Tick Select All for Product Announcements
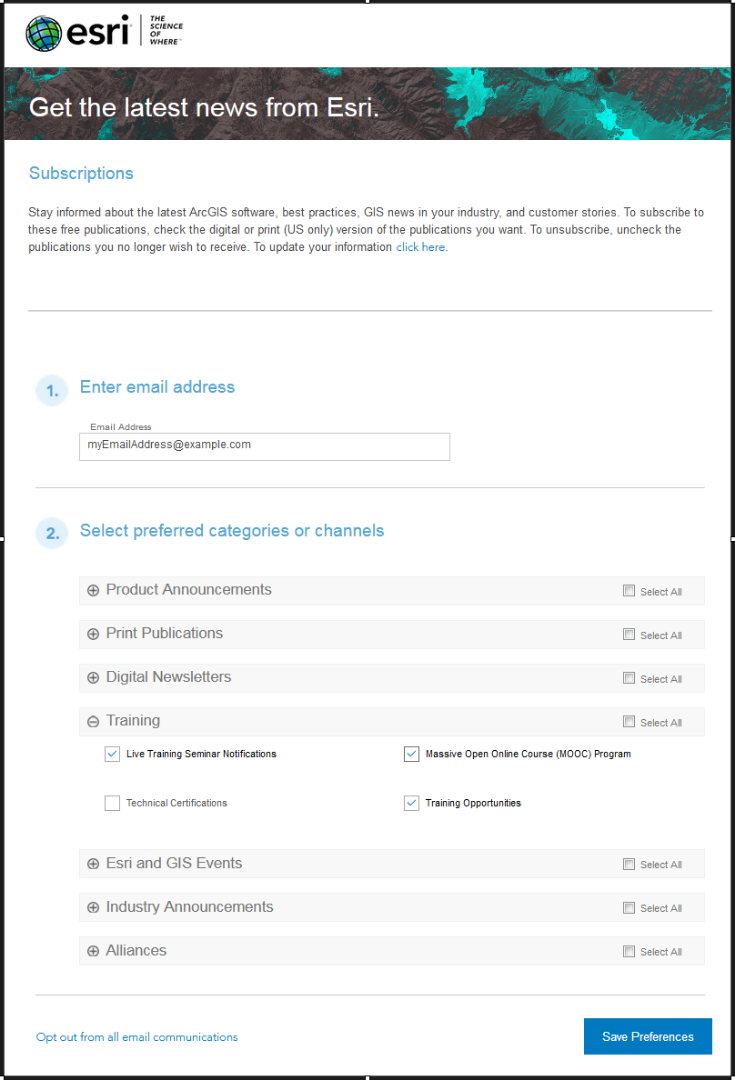The width and height of the screenshot is (735, 1080). pyautogui.click(x=629, y=590)
